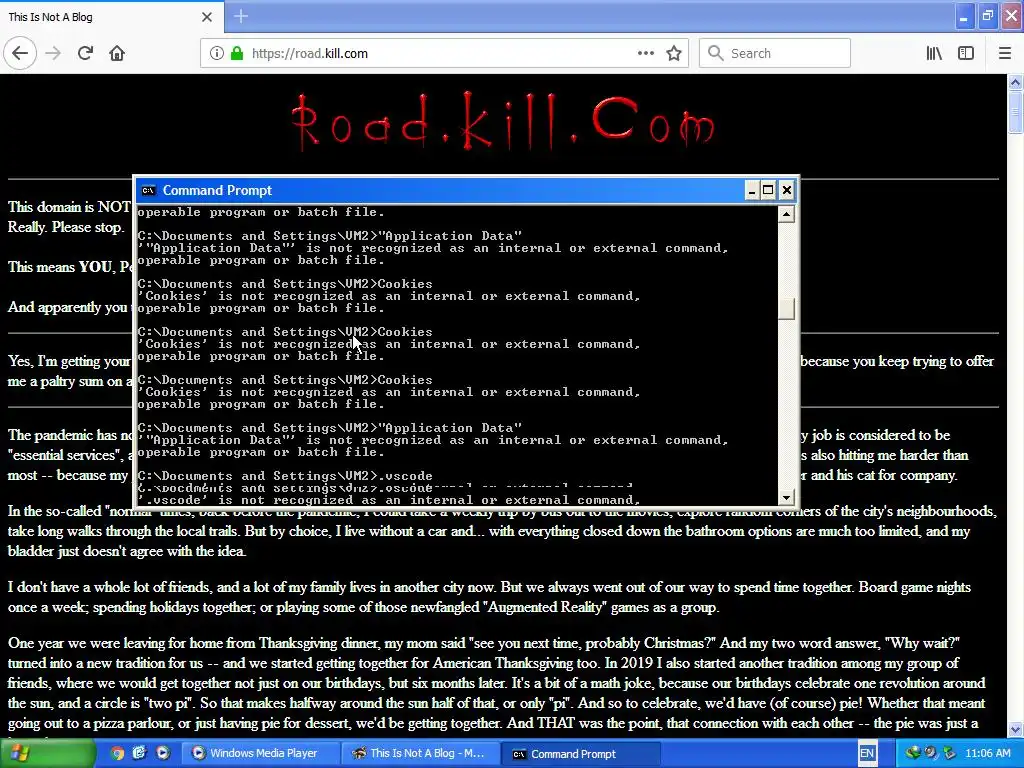This screenshot has height=768, width=1024.
Task: Click the Road.Kill.Com red logo
Action: (x=502, y=121)
